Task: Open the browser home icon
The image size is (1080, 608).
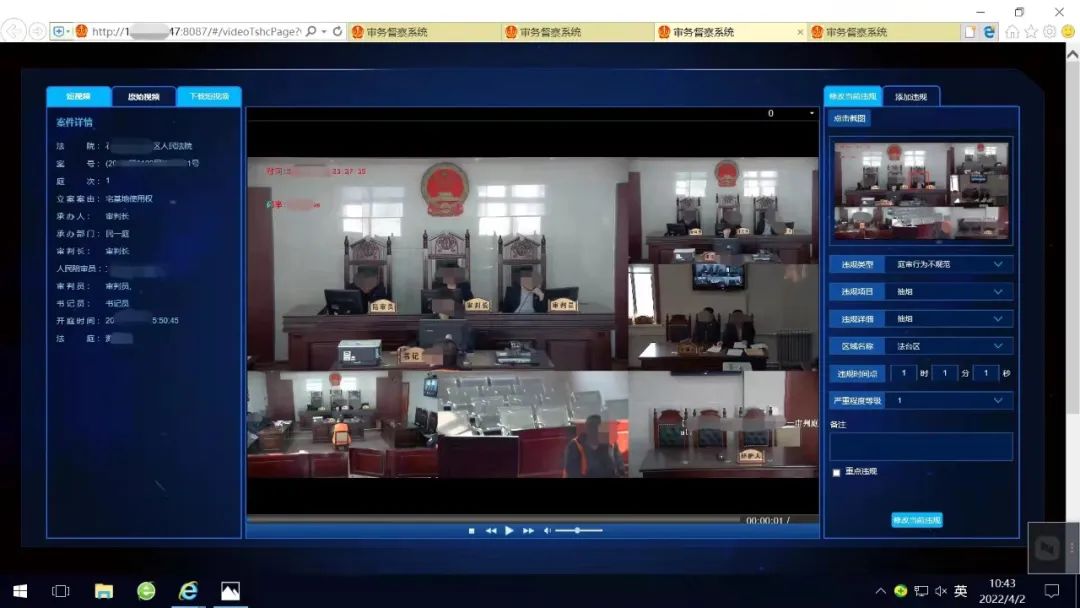Action: 1012,32
